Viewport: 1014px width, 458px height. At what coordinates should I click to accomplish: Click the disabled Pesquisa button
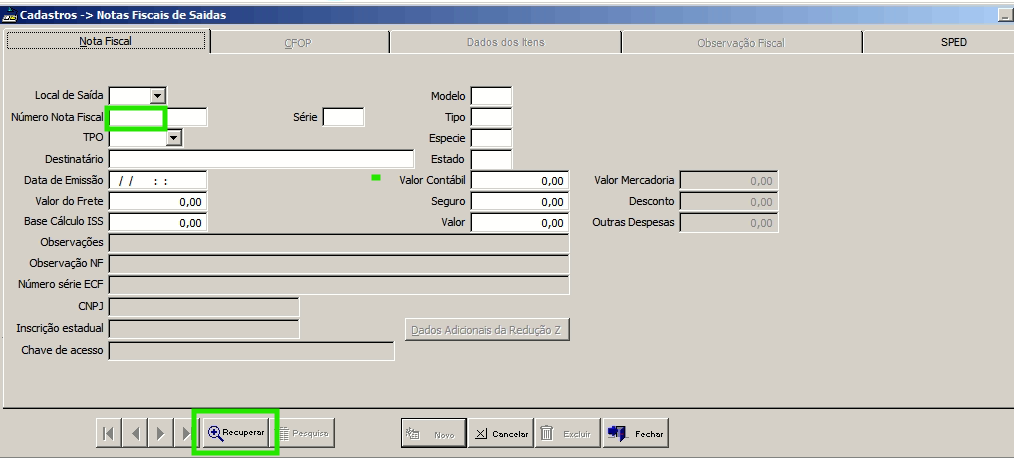tap(304, 433)
